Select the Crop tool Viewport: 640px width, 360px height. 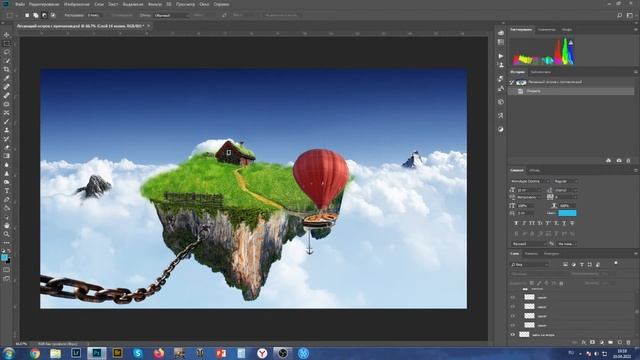7,69
